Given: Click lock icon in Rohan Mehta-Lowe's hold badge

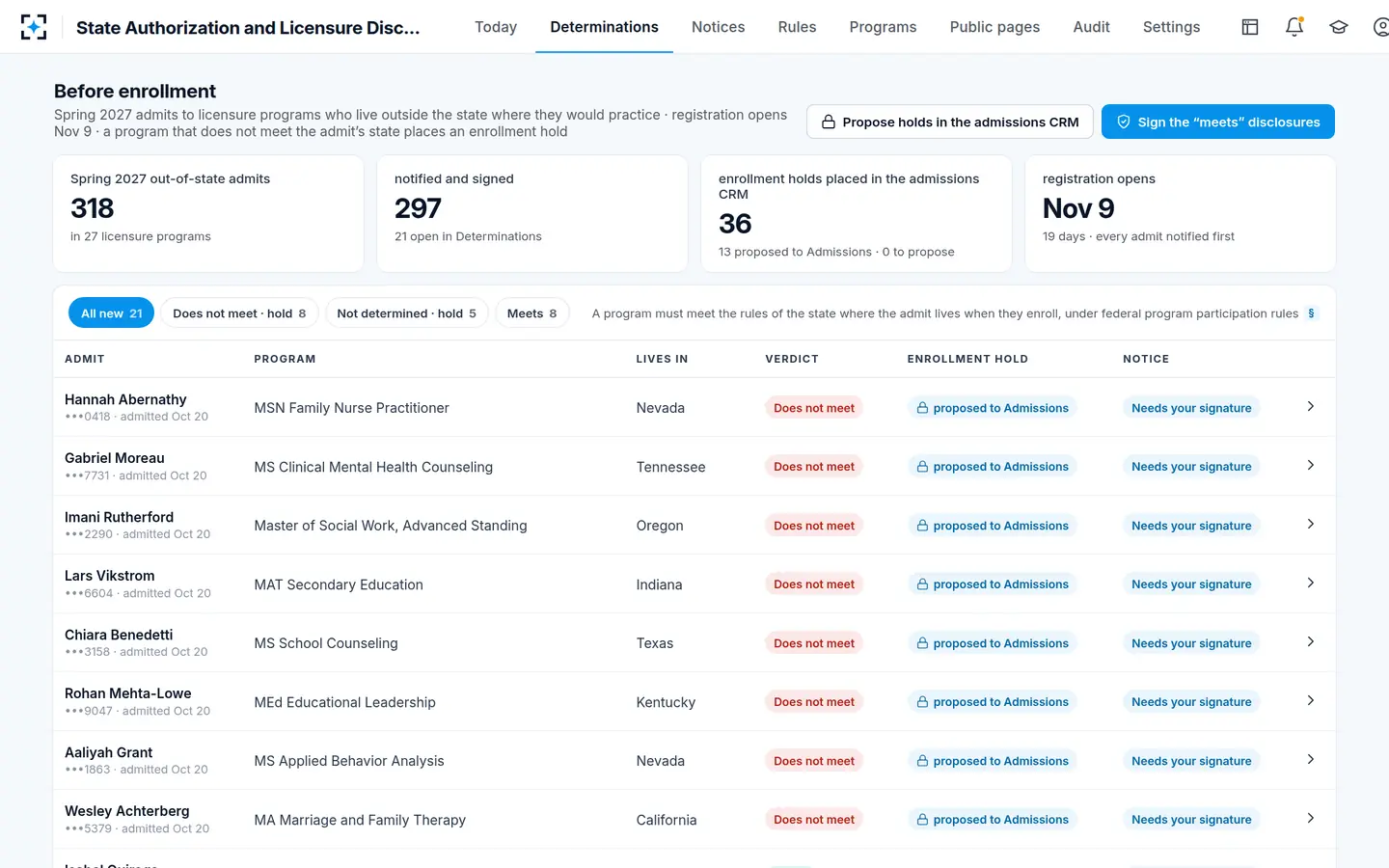Looking at the screenshot, I should (922, 702).
